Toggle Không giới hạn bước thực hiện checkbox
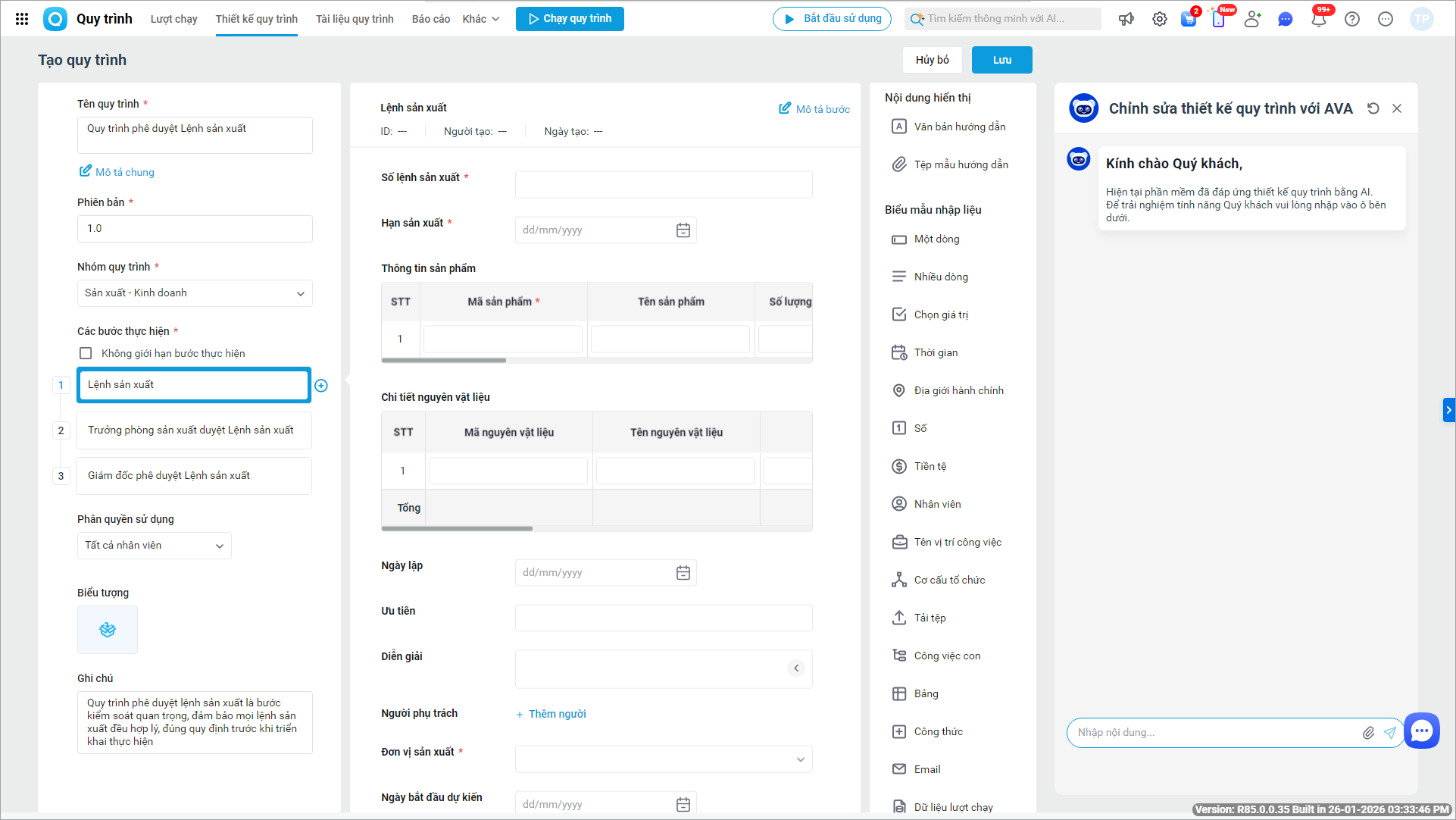 tap(86, 353)
